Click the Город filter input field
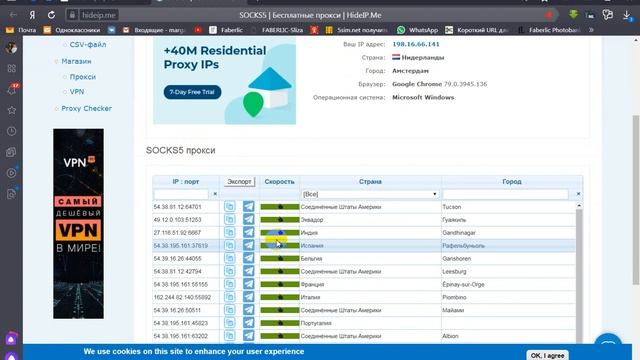 (x=506, y=194)
